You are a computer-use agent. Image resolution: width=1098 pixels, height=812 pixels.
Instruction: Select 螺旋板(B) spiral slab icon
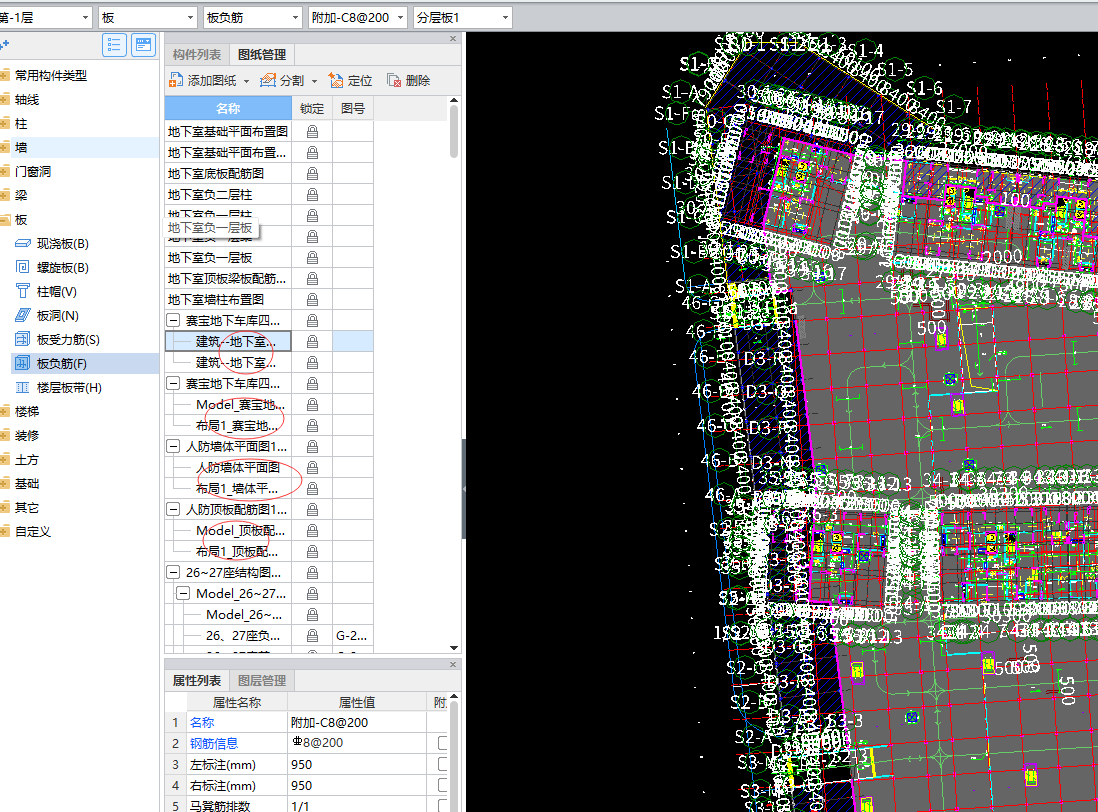coord(22,267)
